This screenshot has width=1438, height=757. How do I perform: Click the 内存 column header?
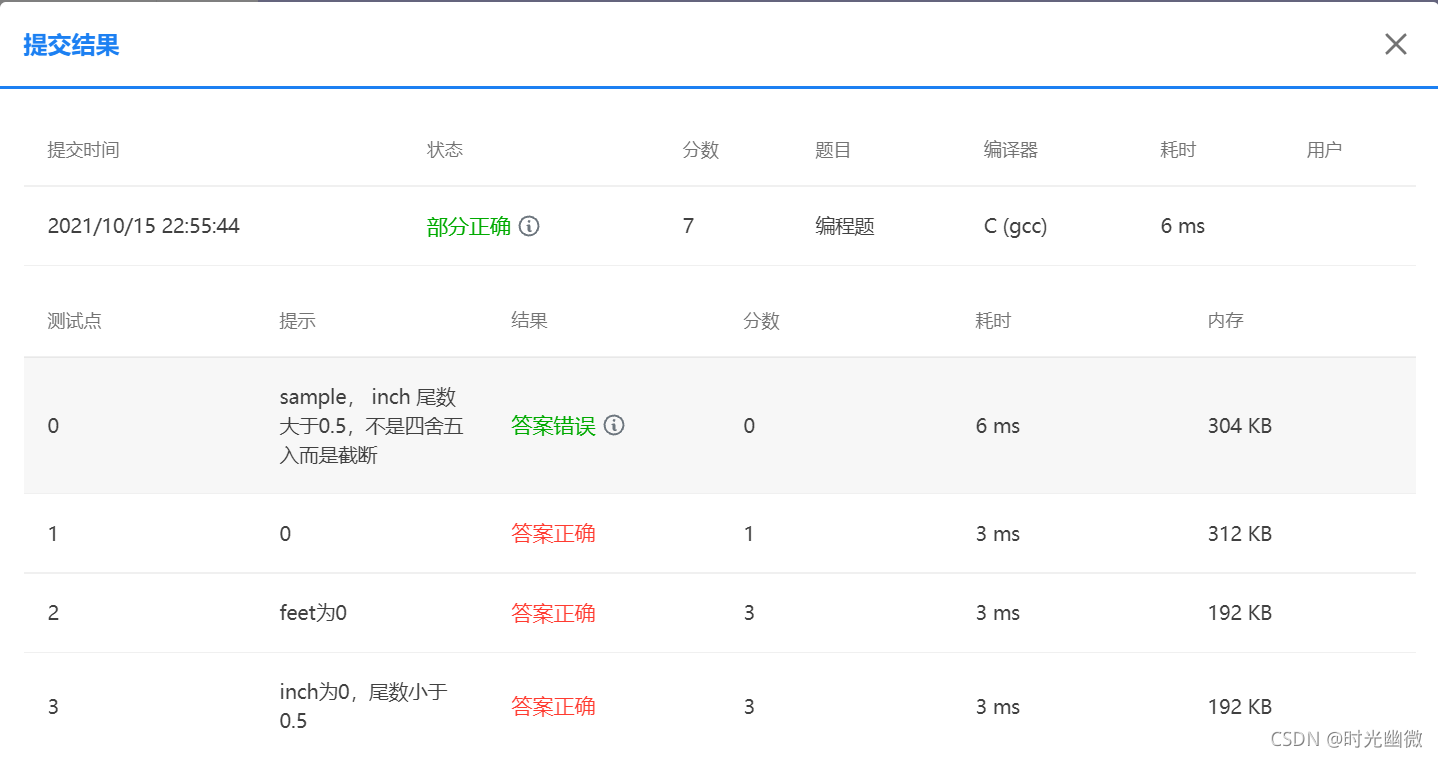(x=1225, y=320)
